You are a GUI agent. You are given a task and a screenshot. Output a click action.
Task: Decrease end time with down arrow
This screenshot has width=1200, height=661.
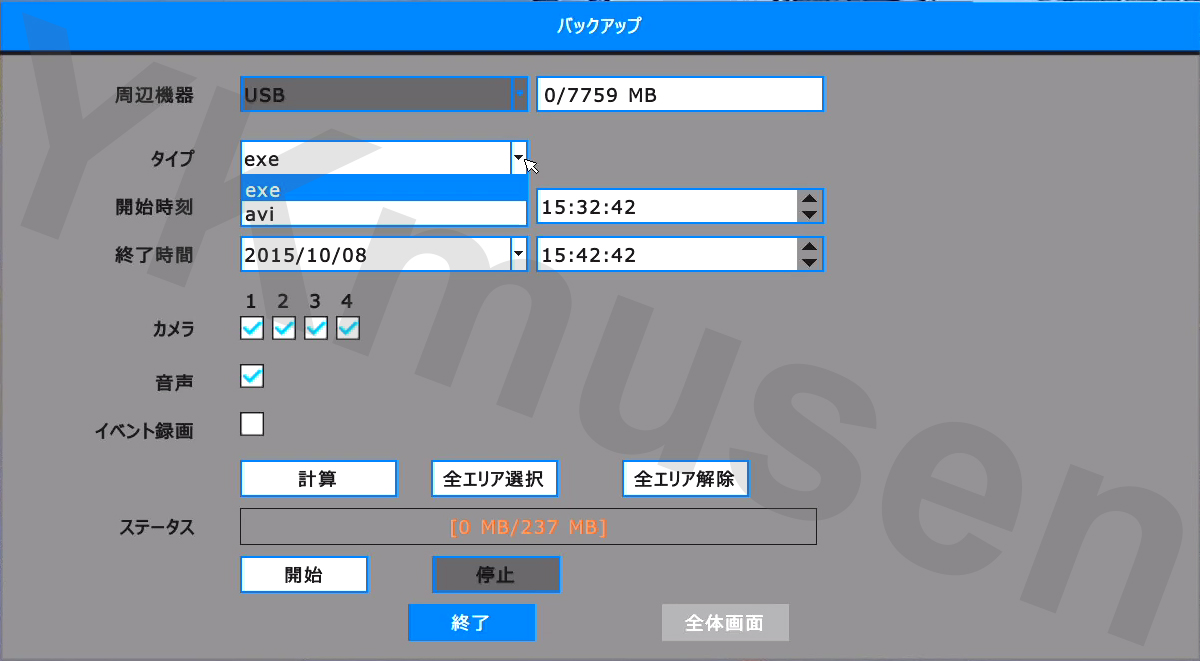point(811,263)
